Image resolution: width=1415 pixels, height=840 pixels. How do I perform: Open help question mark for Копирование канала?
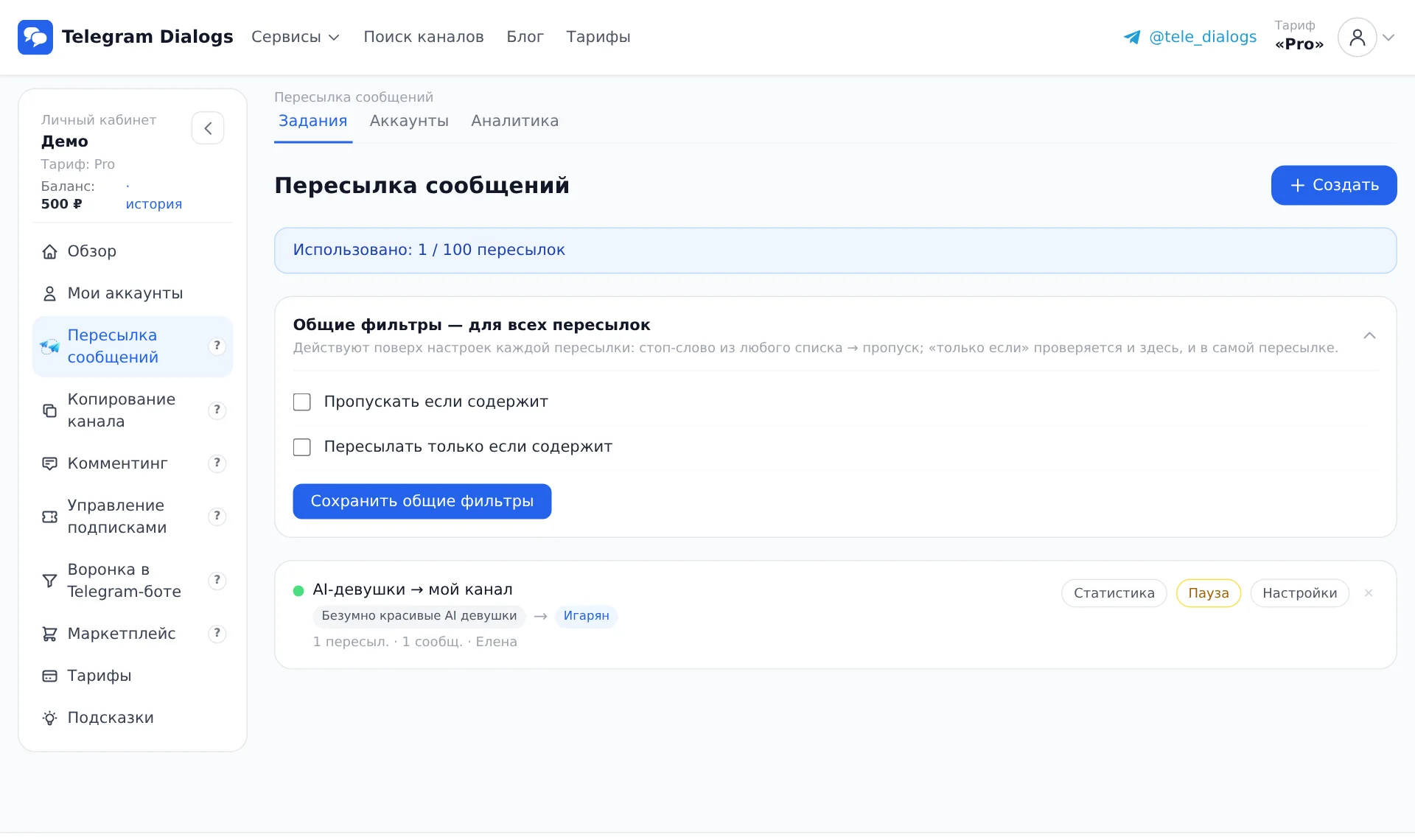coord(217,410)
